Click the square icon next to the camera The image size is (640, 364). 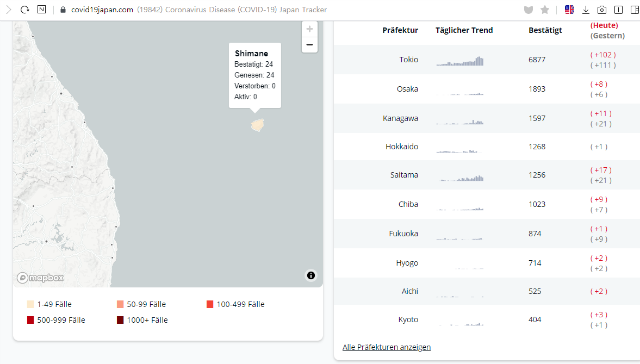click(x=618, y=9)
